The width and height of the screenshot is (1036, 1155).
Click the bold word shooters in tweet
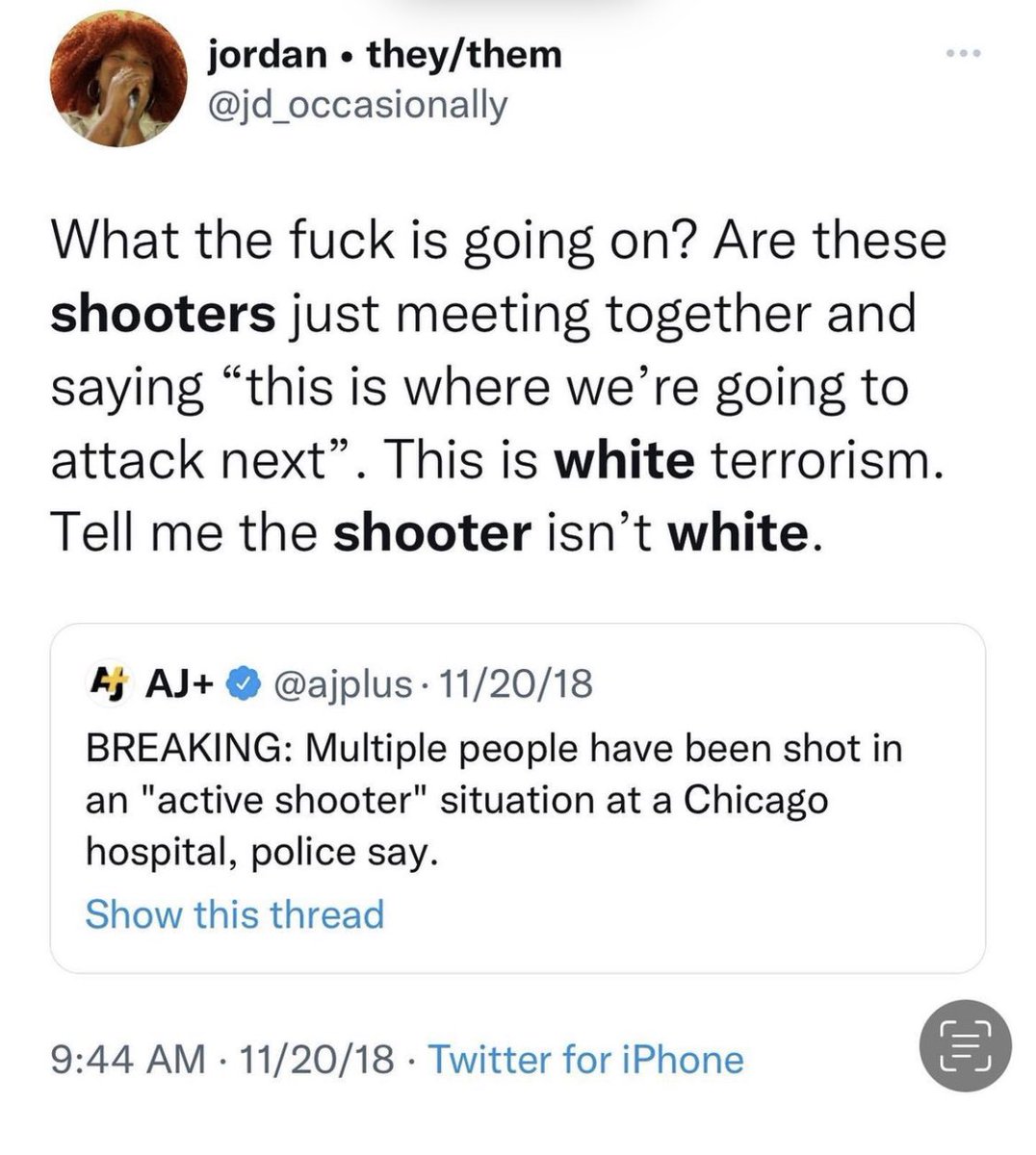pyautogui.click(x=164, y=314)
